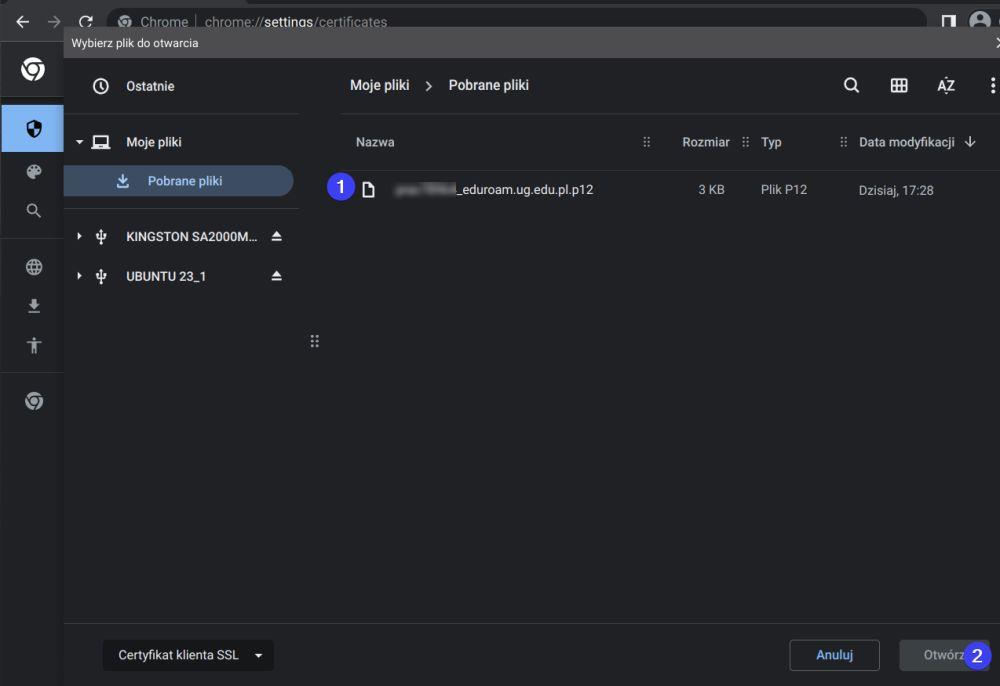
Task: Click Moje pliki in the breadcrumb path
Action: [x=379, y=86]
